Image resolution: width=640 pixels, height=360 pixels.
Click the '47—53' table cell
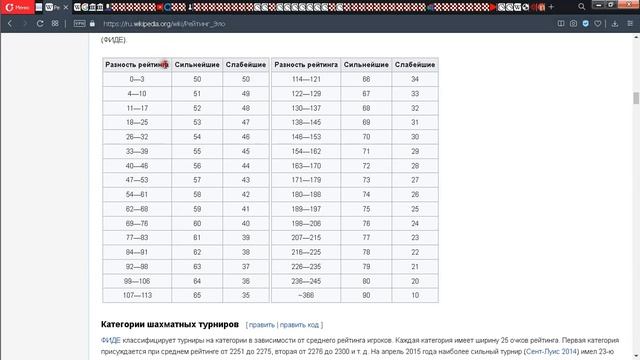tap(137, 180)
